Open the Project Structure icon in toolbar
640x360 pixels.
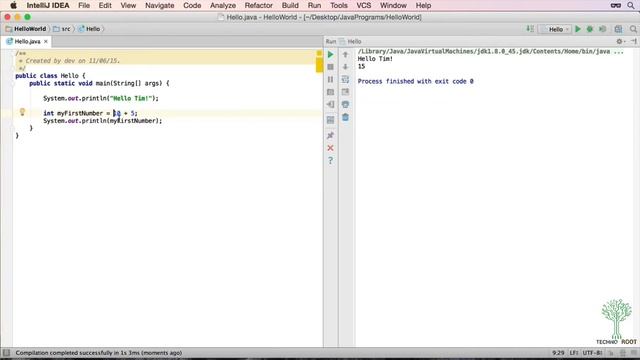tap(618, 29)
